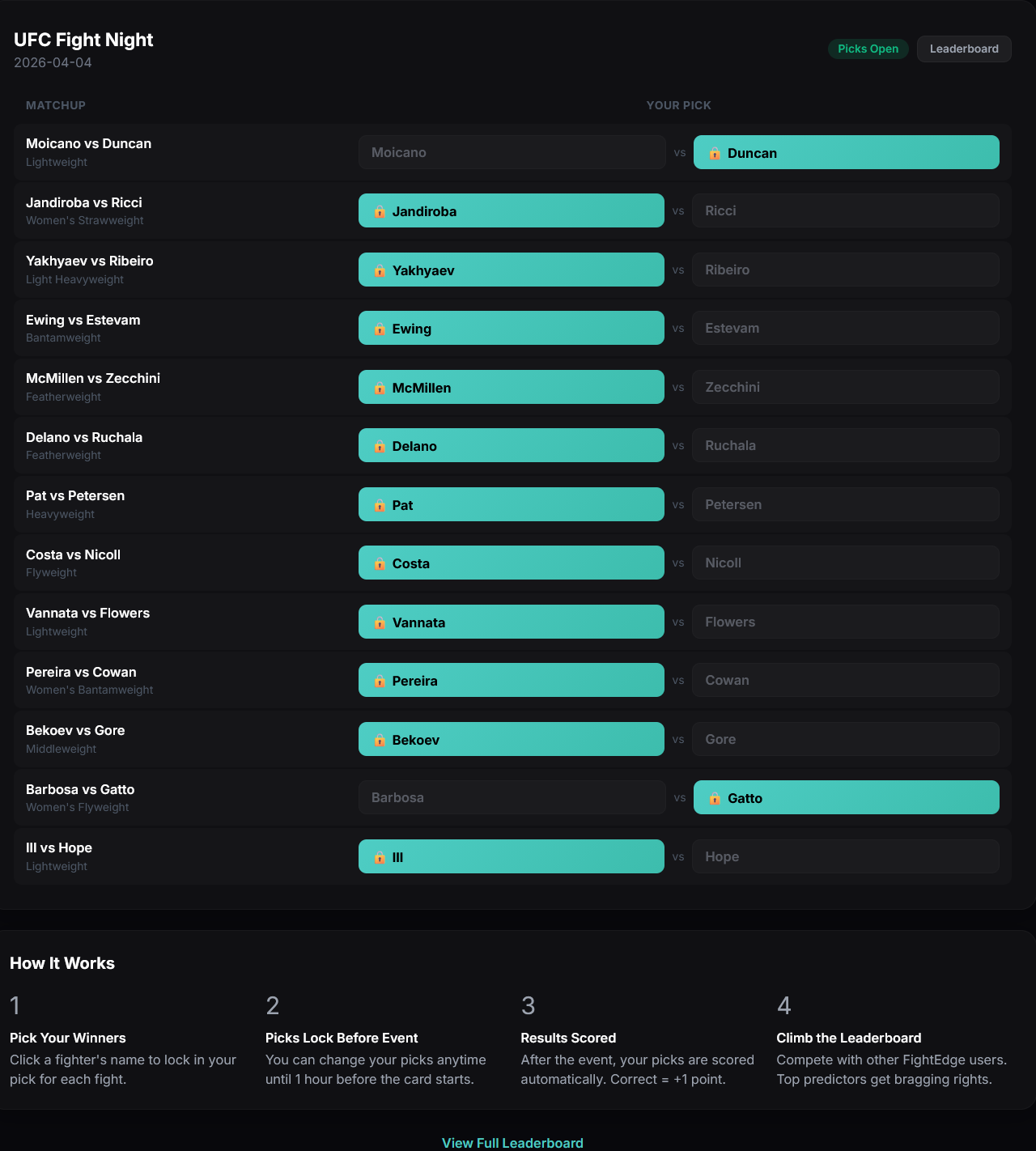This screenshot has height=1151, width=1036.
Task: Click the Jandiroba vs Ricci matchup title
Action: [83, 202]
